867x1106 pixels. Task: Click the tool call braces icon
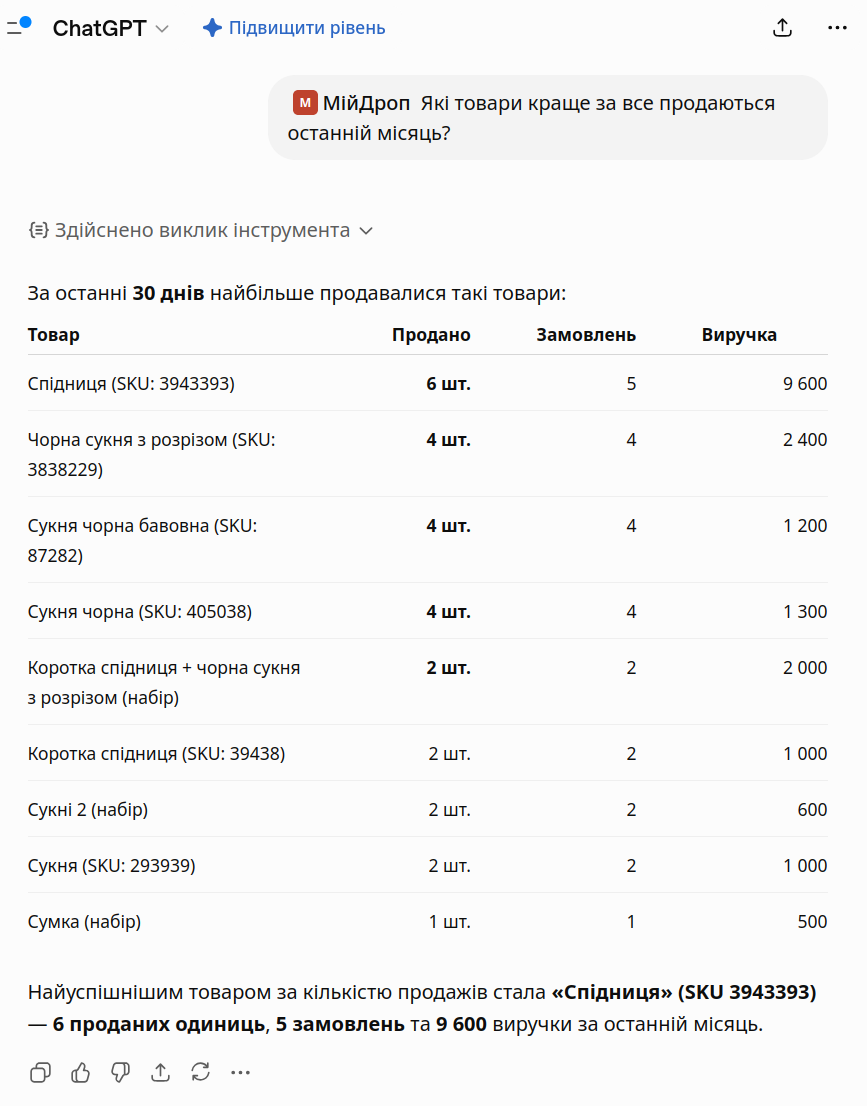coord(39,230)
